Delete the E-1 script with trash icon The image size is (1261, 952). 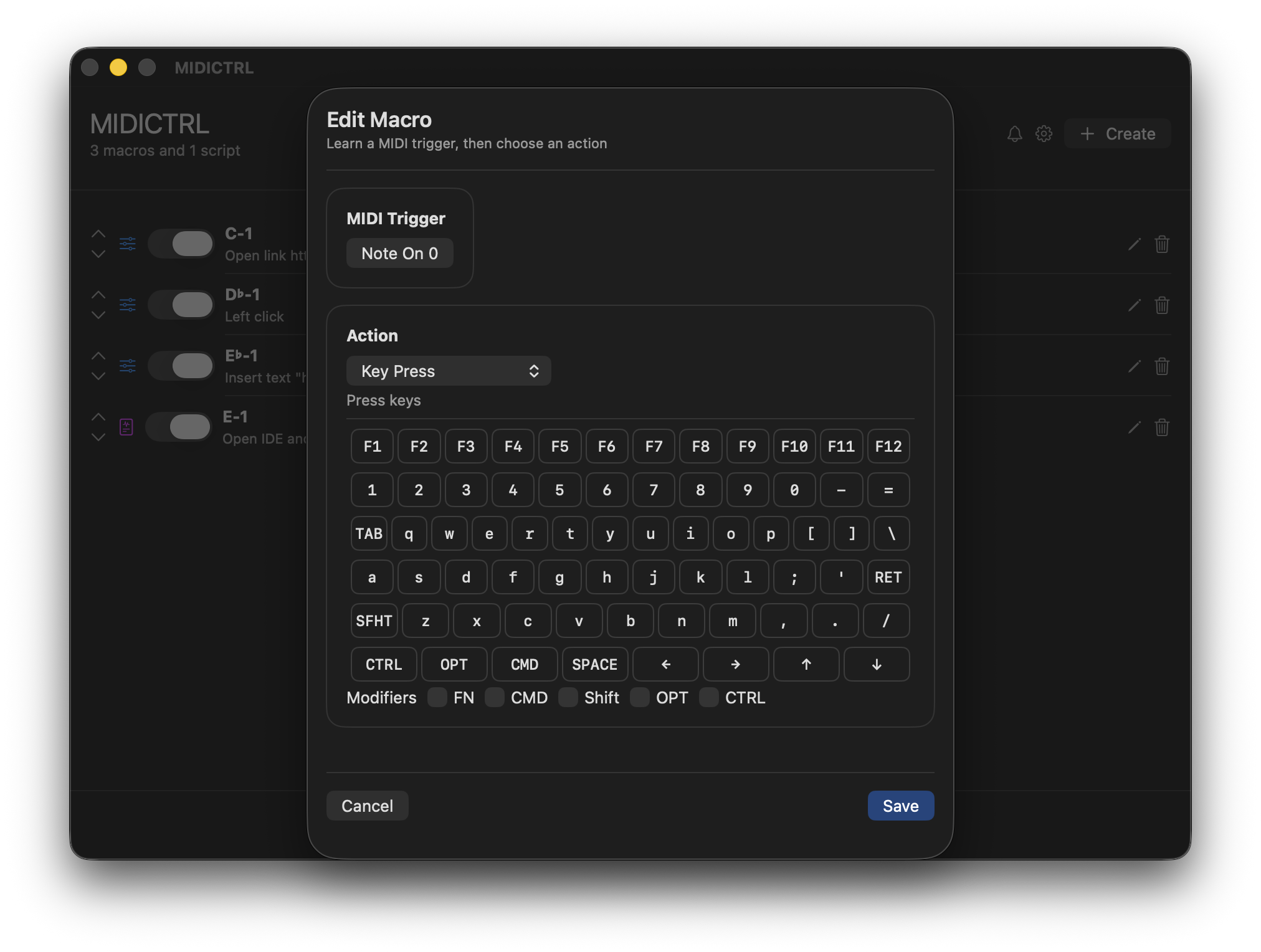point(1161,427)
